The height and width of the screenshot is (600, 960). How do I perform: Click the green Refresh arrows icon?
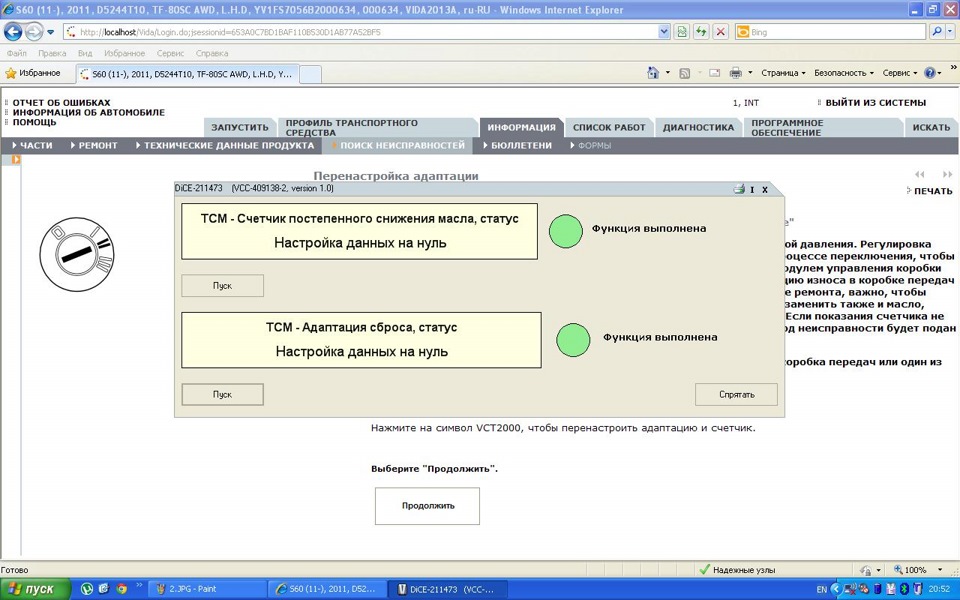701,32
